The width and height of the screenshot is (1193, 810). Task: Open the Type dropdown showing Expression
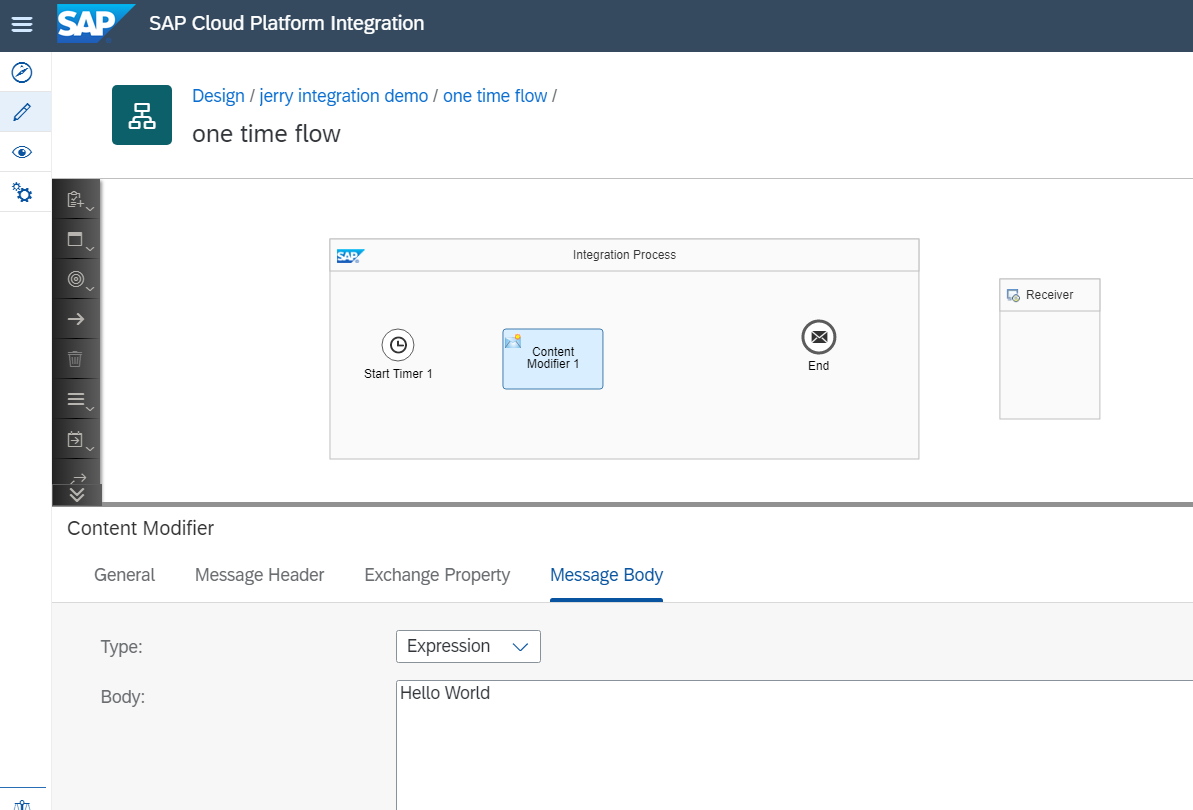(468, 646)
